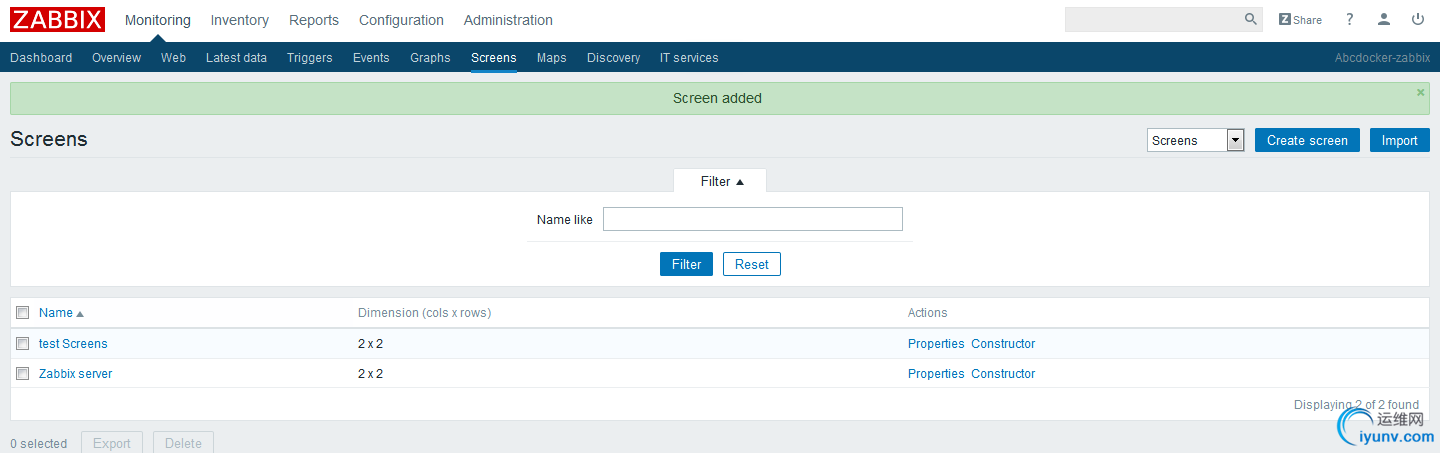
Task: Tick the select all checkbox
Action: [x=23, y=313]
